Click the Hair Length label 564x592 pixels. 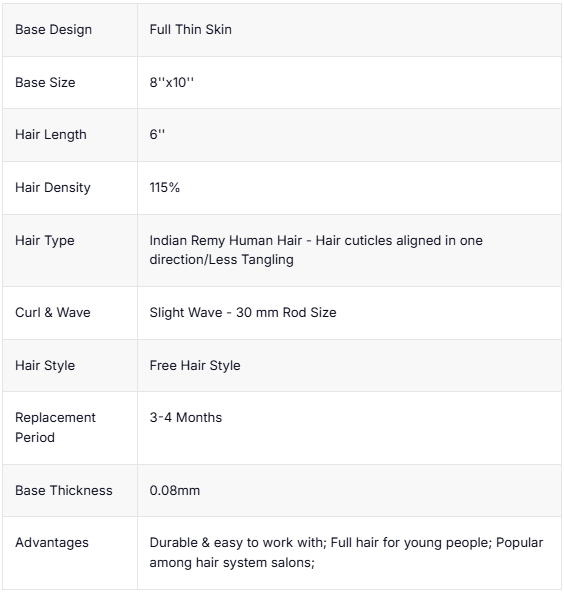point(51,134)
